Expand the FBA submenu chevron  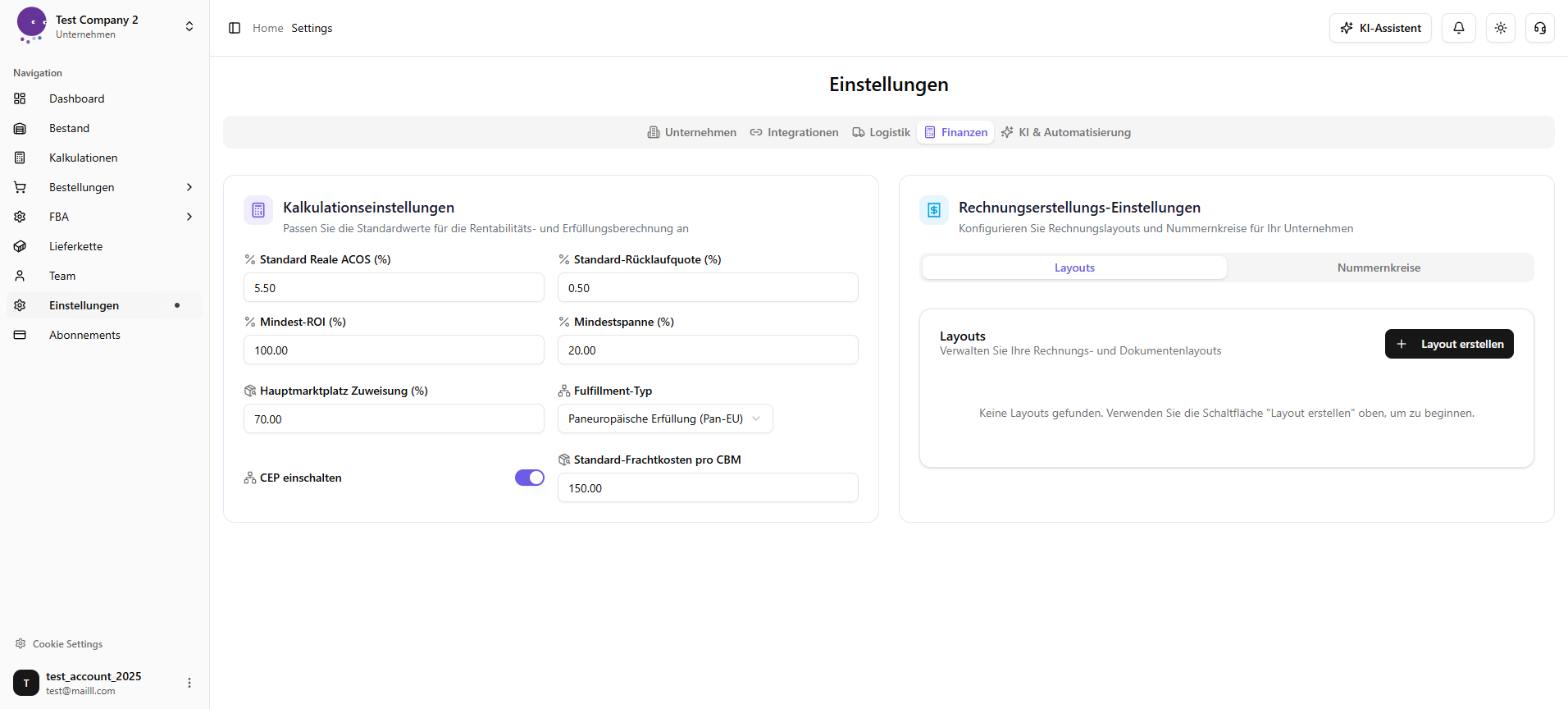click(x=189, y=217)
